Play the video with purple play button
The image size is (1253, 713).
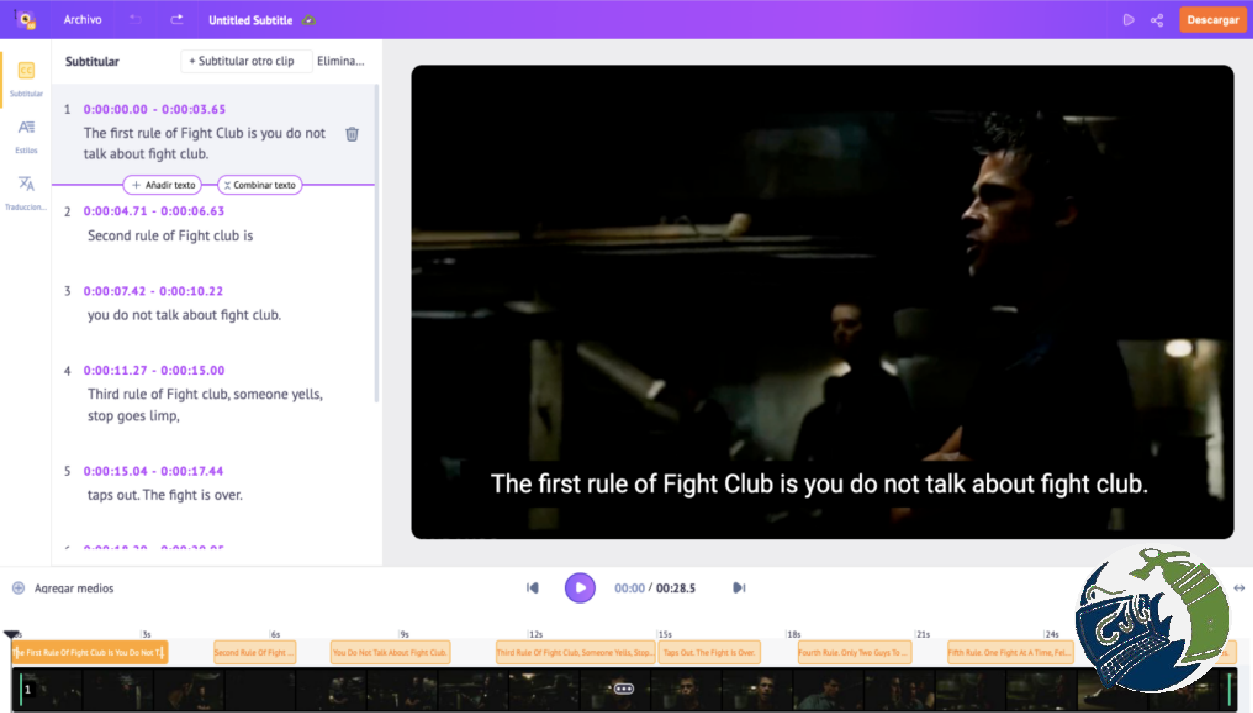tap(580, 588)
